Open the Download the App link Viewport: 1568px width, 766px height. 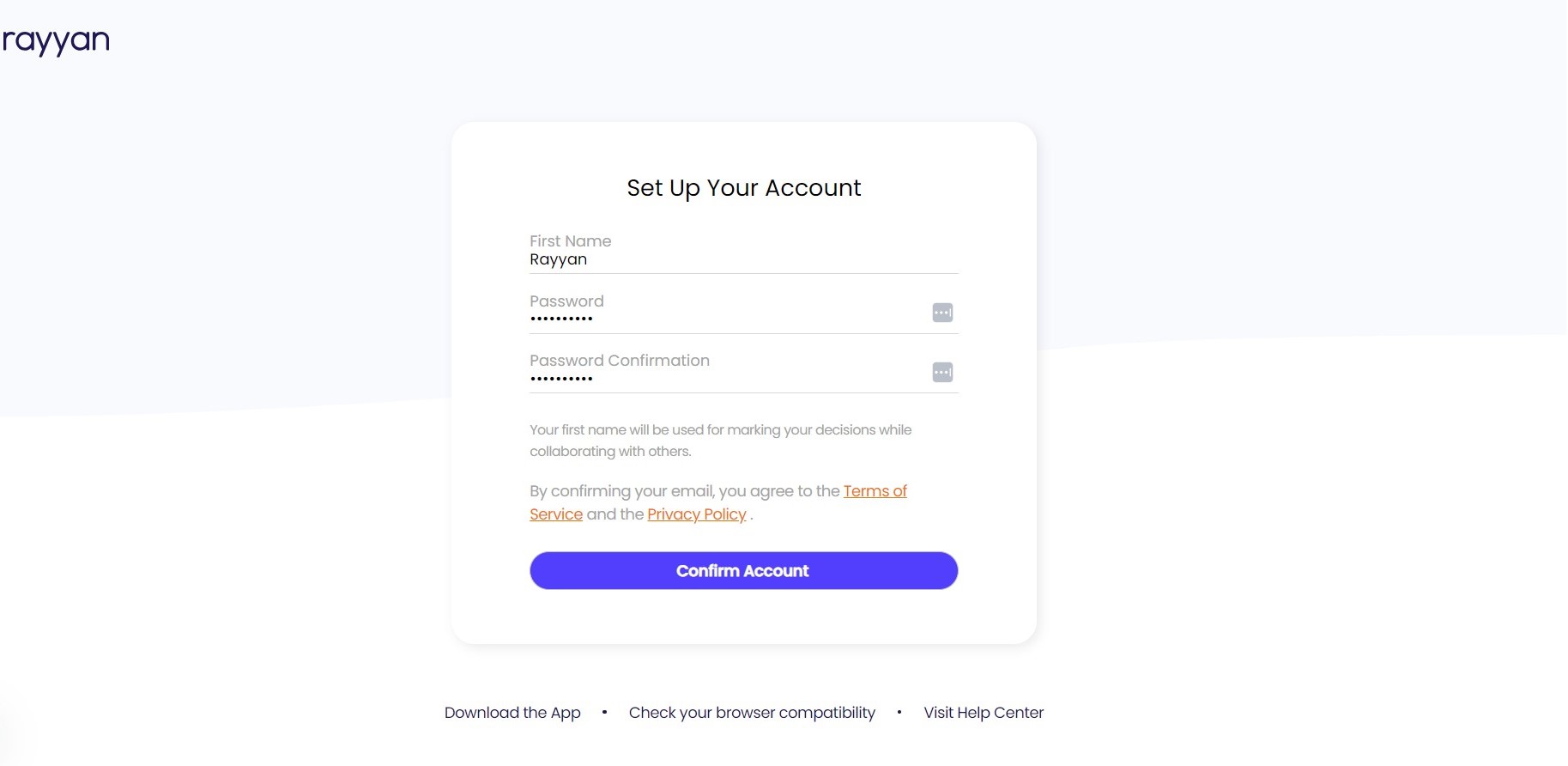pyautogui.click(x=512, y=712)
